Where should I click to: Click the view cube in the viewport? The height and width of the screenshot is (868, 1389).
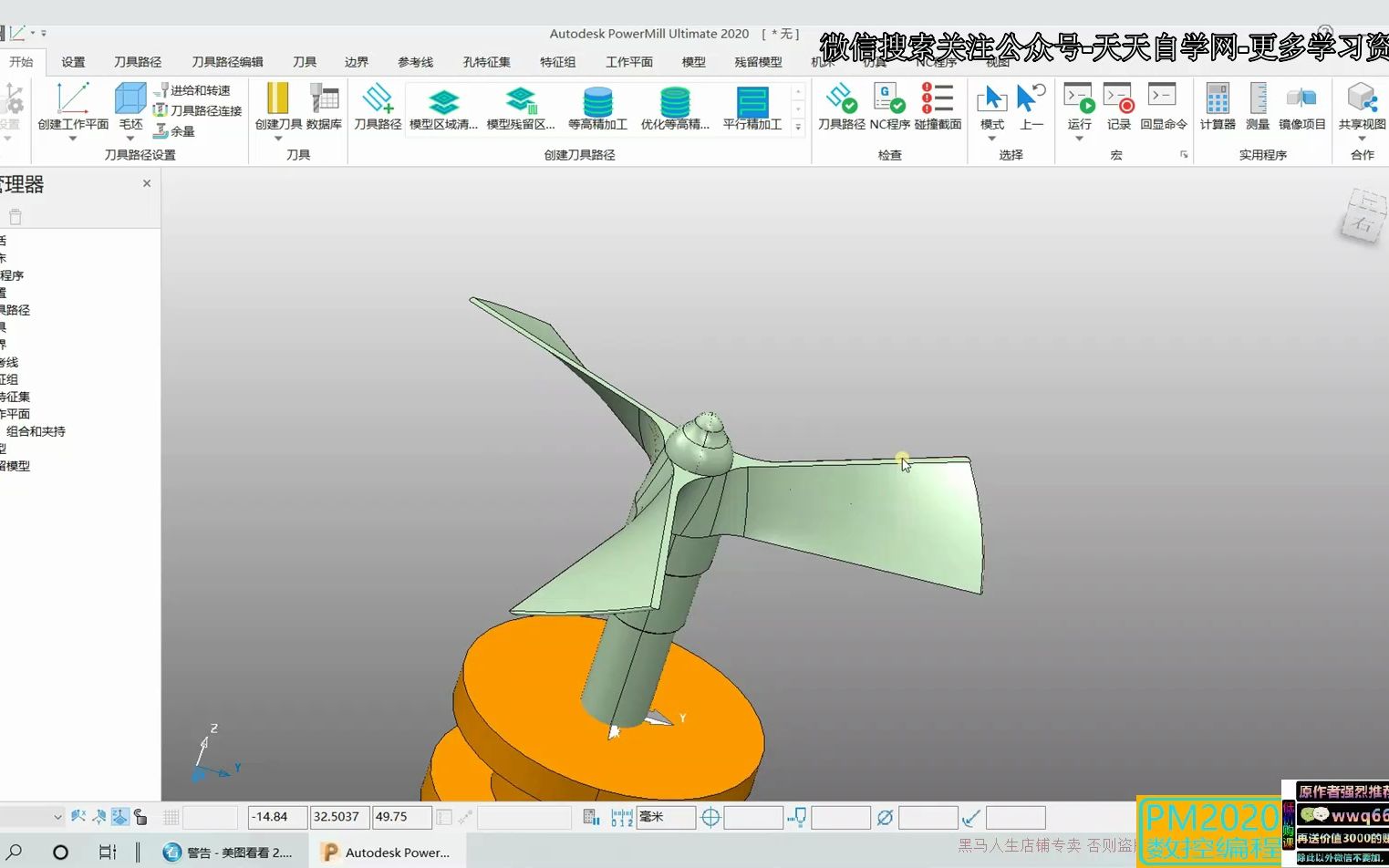coord(1362,217)
